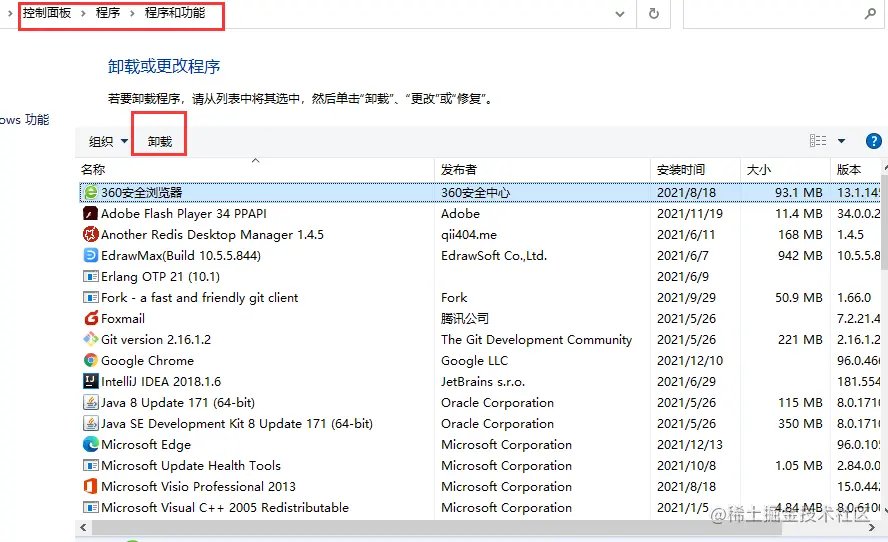Click the 卸载 uninstall button

click(x=160, y=141)
